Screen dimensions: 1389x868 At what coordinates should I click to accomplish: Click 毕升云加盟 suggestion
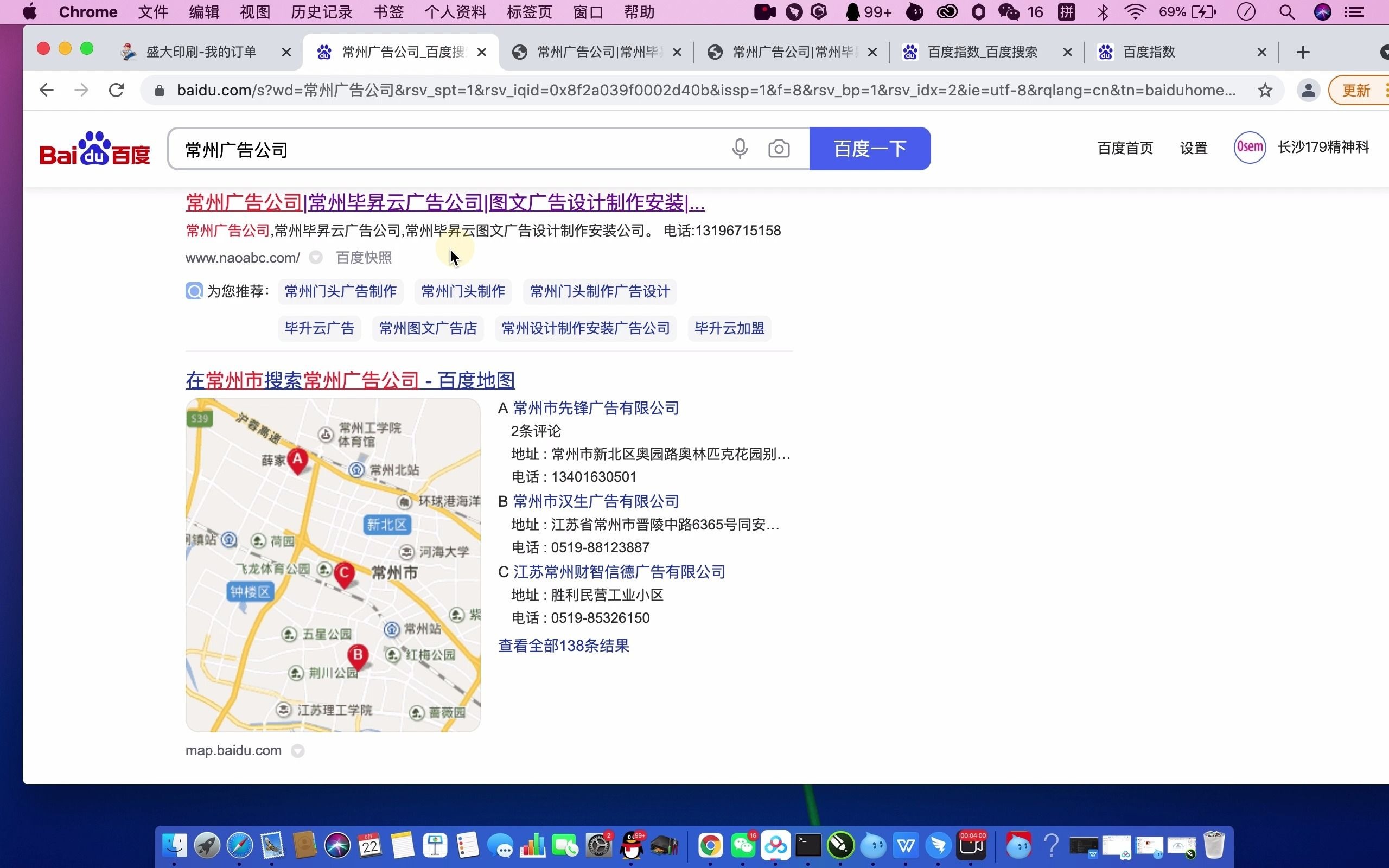tap(730, 328)
